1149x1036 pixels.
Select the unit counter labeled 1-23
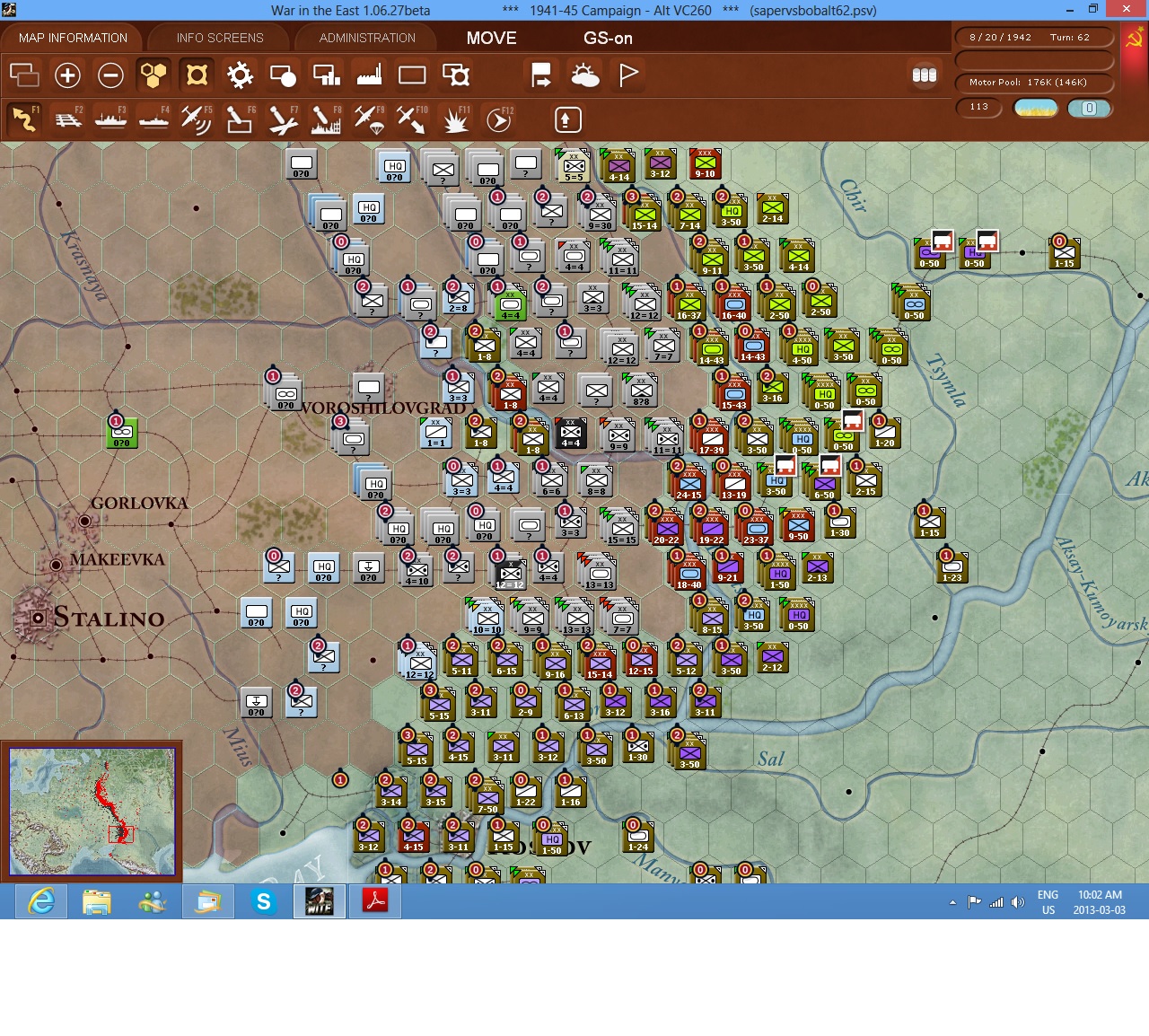click(952, 567)
